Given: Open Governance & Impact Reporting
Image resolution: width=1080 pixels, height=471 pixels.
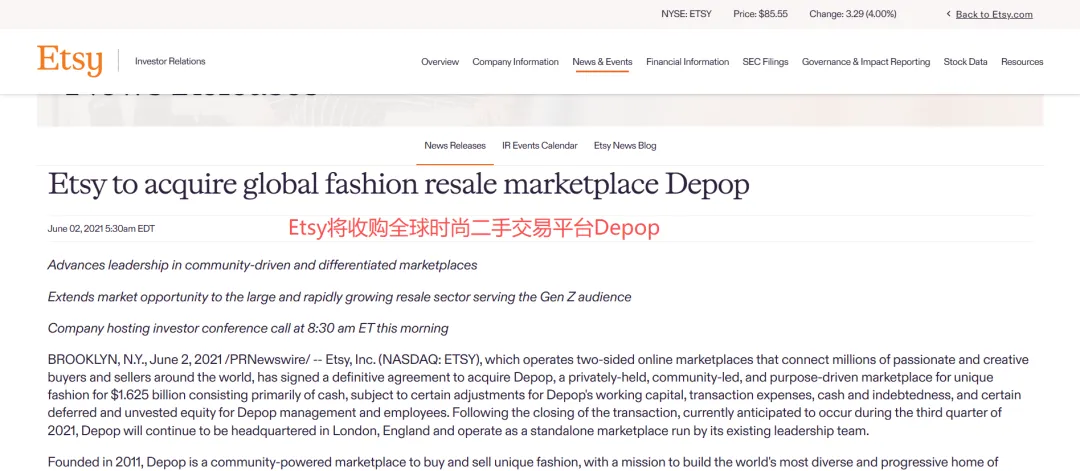Looking at the screenshot, I should [866, 62].
